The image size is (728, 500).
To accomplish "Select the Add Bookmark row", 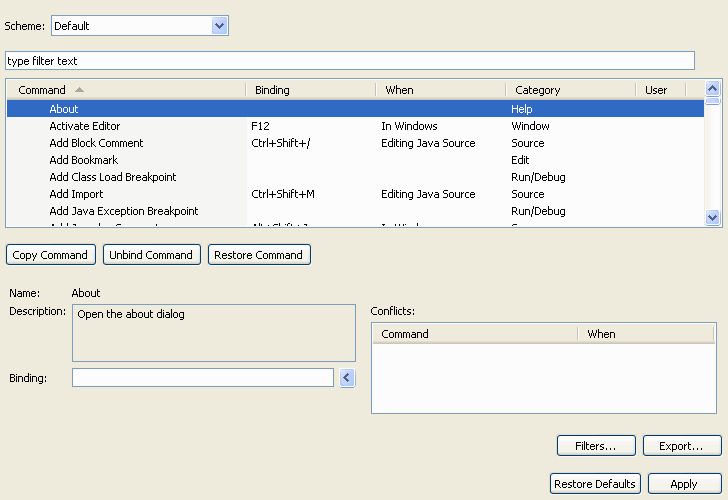I will [x=83, y=160].
